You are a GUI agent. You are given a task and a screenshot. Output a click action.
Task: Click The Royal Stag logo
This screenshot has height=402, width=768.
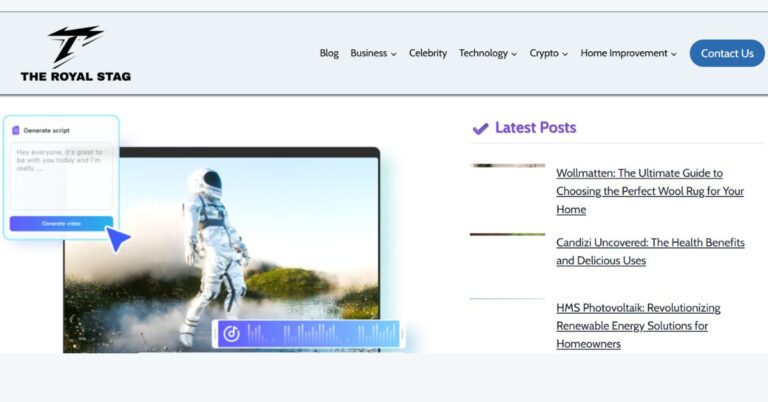75,54
